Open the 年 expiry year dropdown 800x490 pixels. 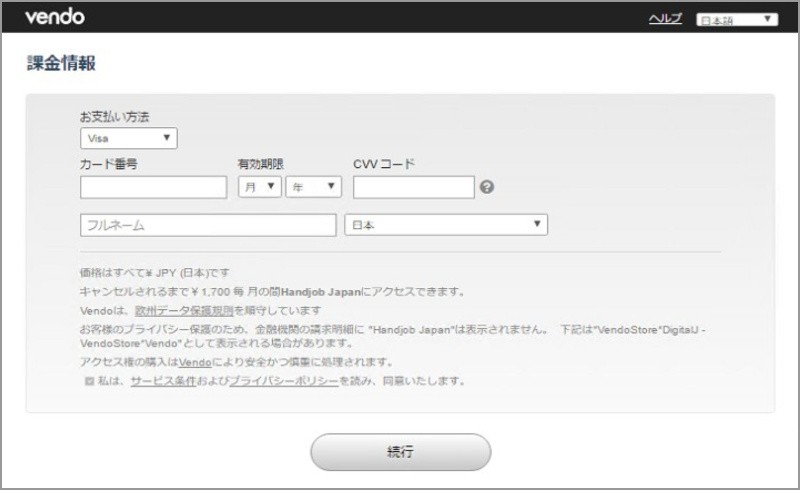313,187
